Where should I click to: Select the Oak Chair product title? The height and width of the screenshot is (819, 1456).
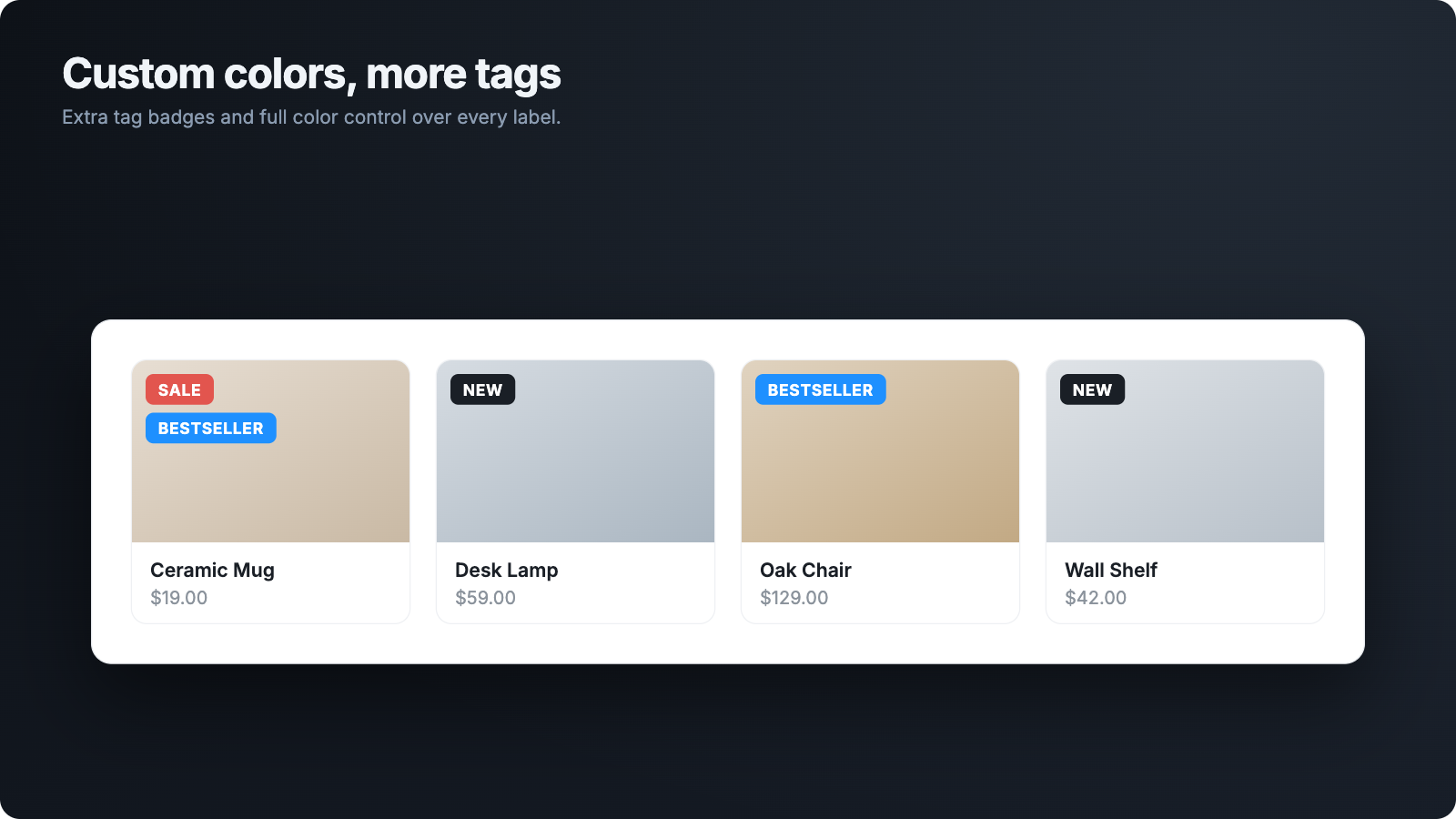coord(805,571)
